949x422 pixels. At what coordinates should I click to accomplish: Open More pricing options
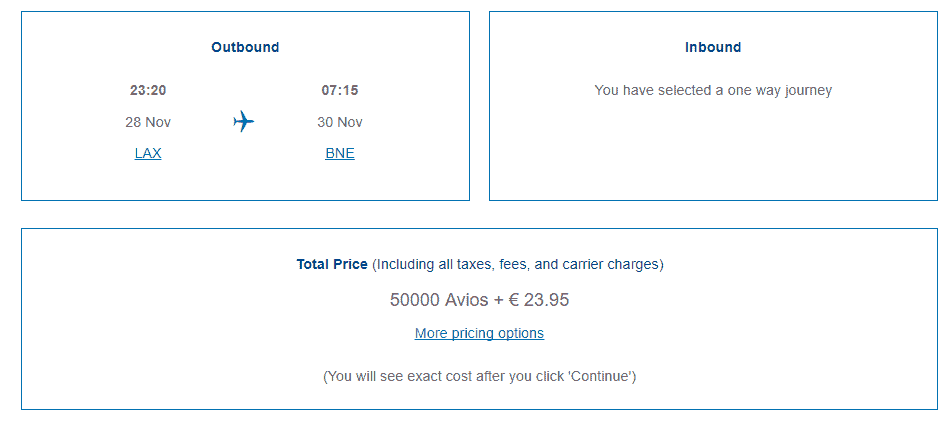(479, 333)
